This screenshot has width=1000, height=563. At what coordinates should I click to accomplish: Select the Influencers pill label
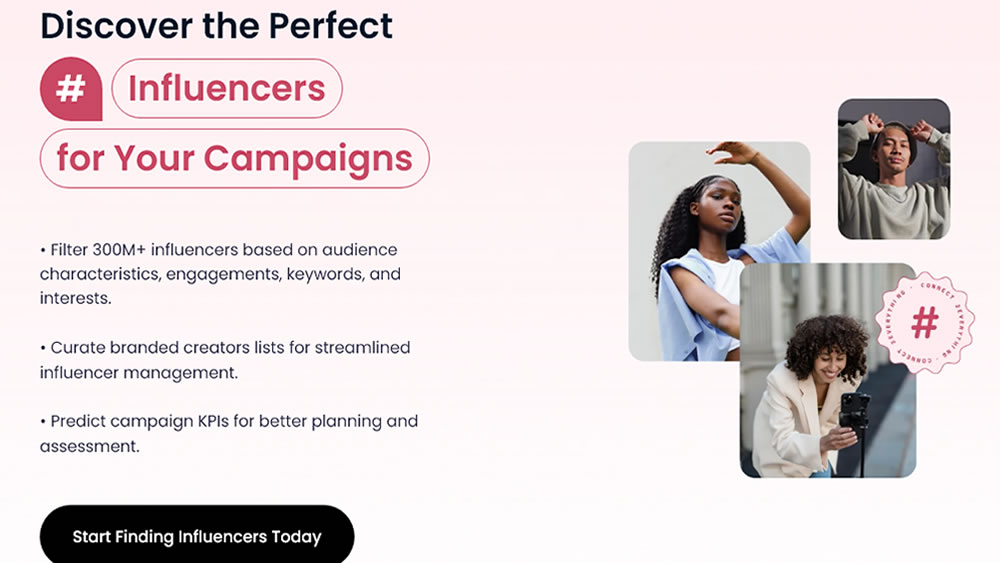(x=227, y=88)
